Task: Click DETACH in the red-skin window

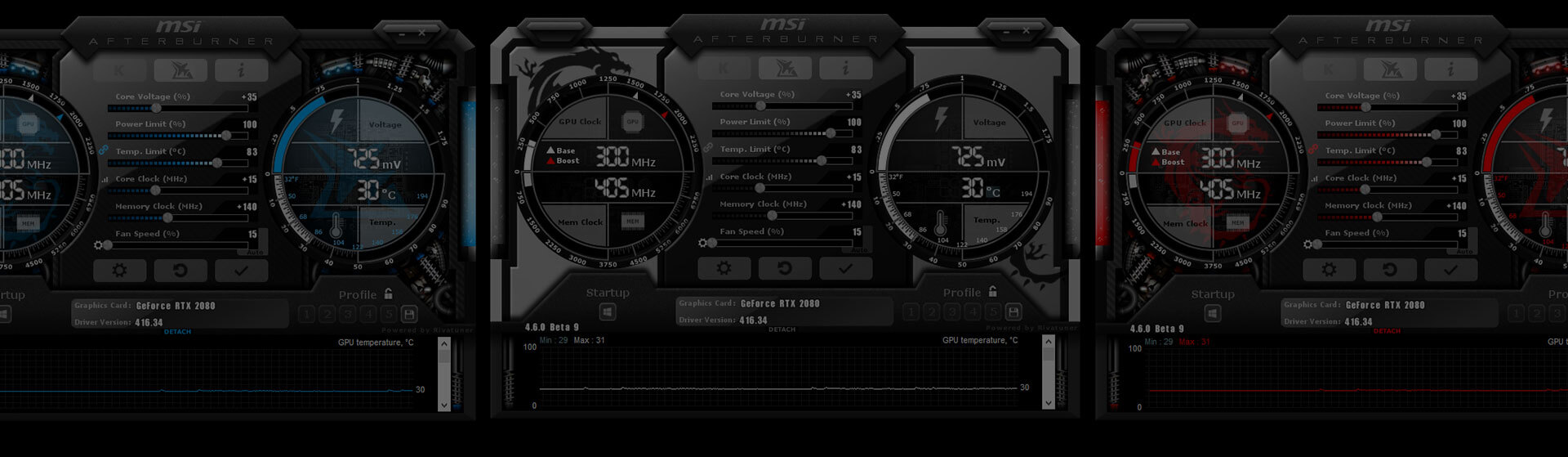Action: pyautogui.click(x=1387, y=331)
